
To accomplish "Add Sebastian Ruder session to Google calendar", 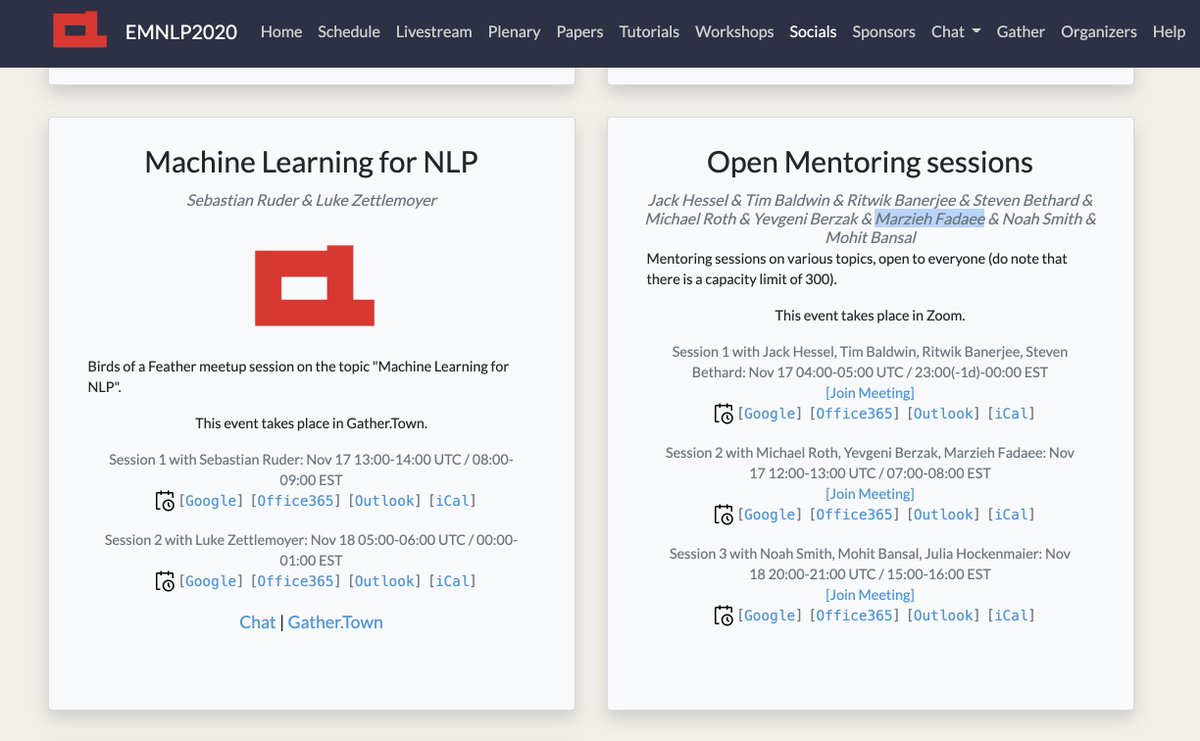I will tap(211, 500).
